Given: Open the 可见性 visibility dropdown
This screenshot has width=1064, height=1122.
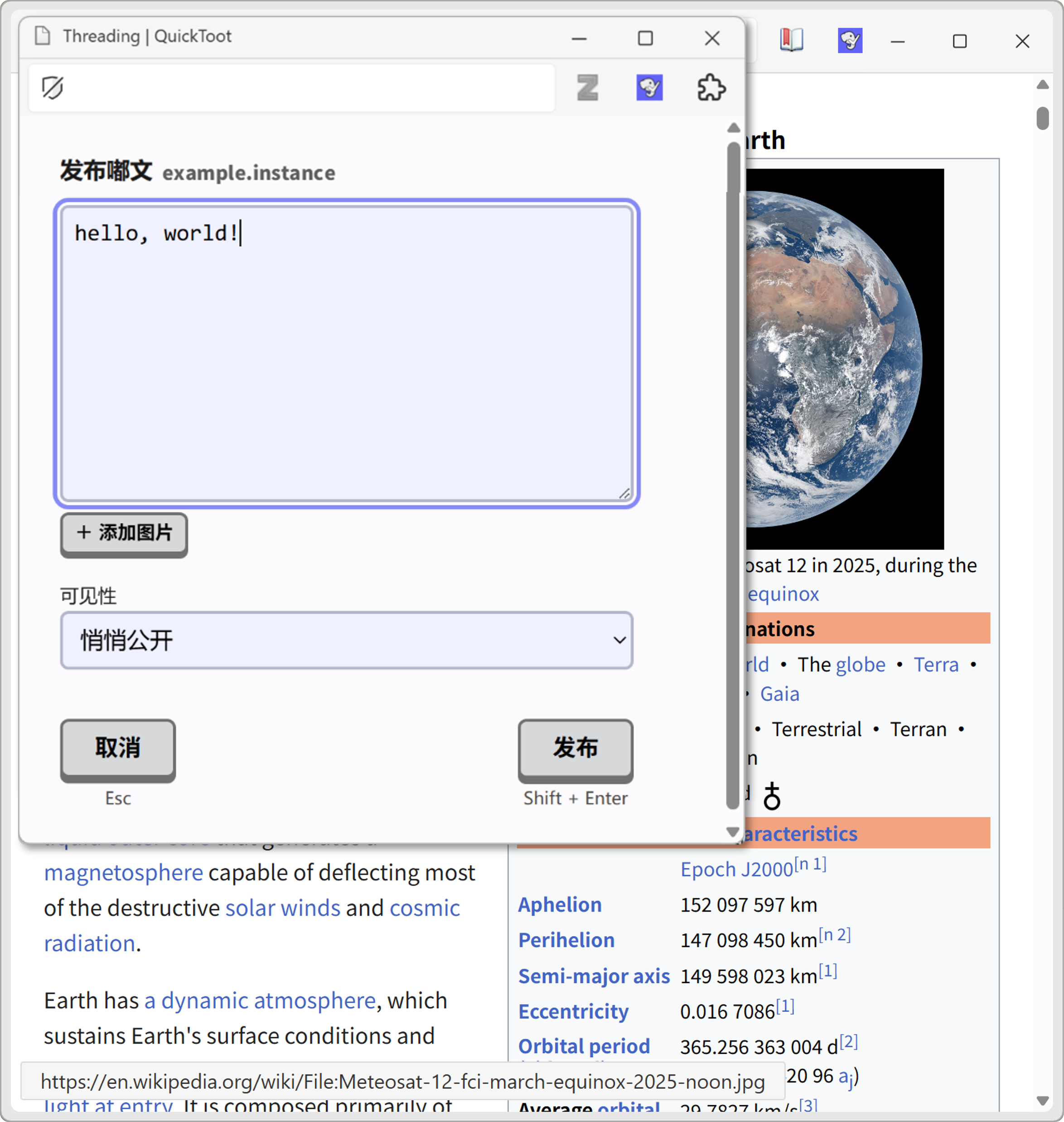Looking at the screenshot, I should 347,640.
